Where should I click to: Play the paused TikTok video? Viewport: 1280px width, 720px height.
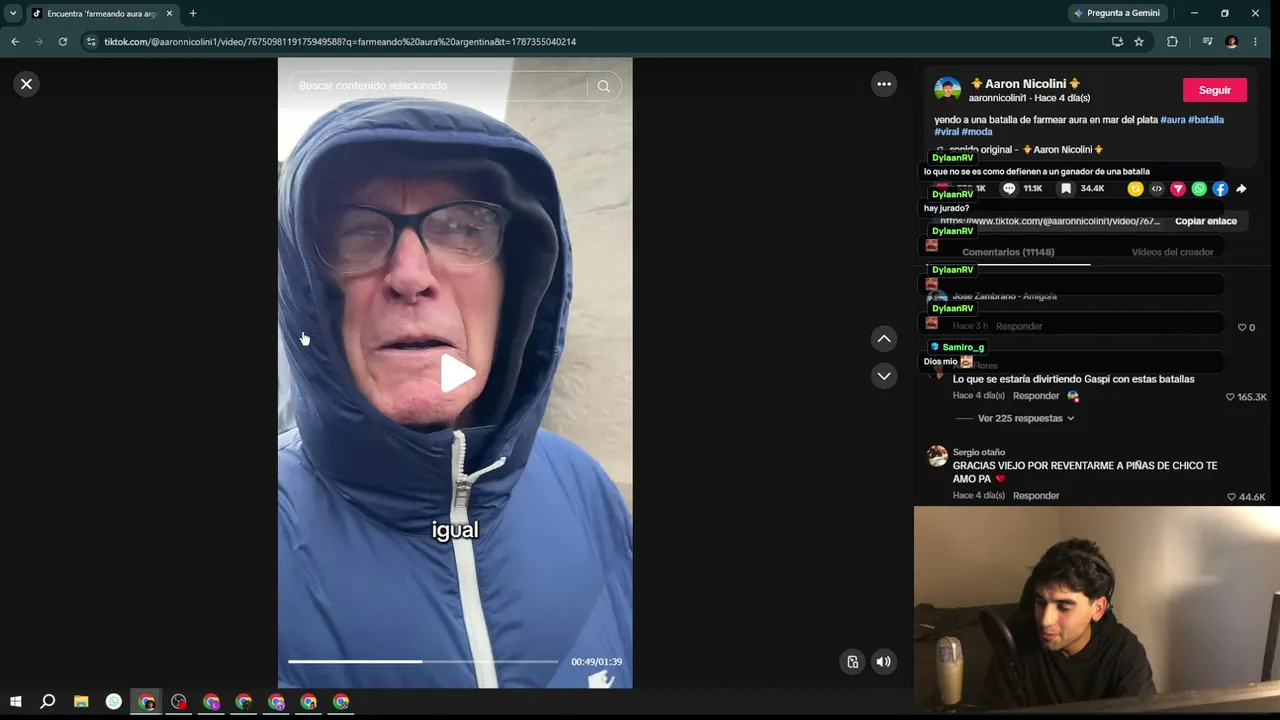tap(457, 374)
